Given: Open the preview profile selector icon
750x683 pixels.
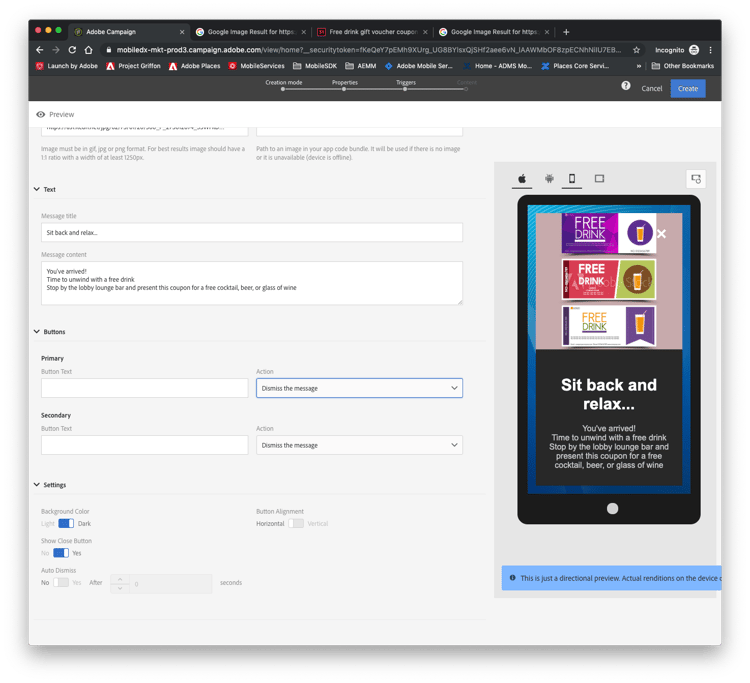Looking at the screenshot, I should pos(695,179).
